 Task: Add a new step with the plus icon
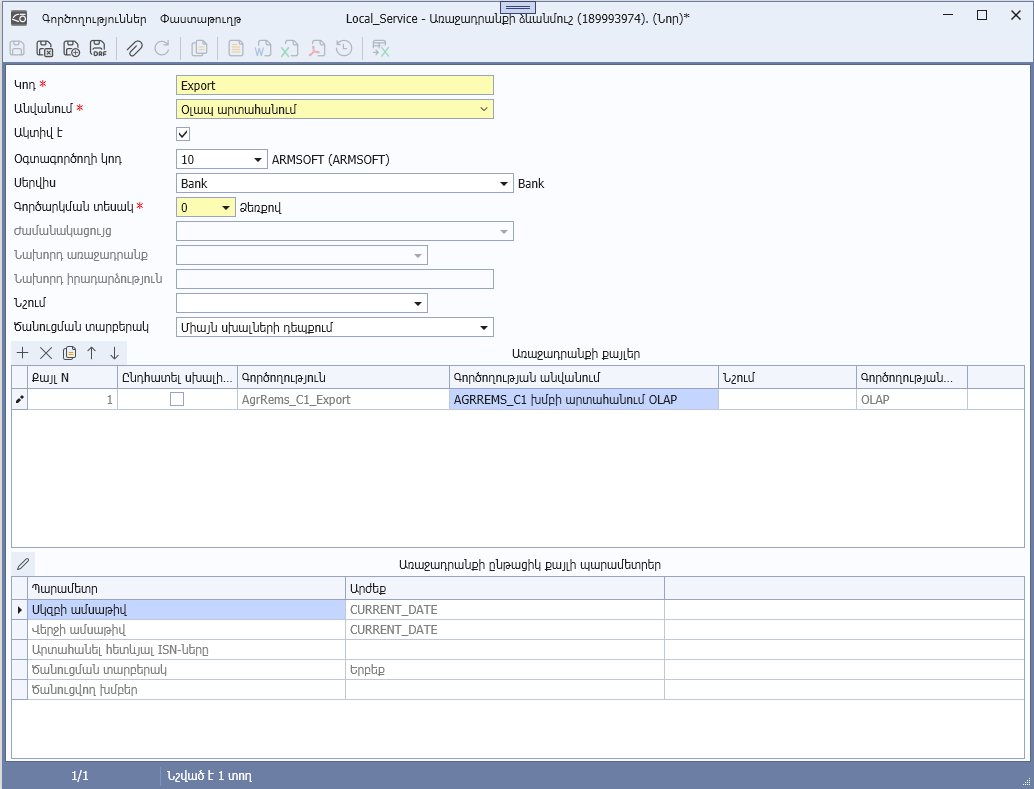(x=23, y=353)
